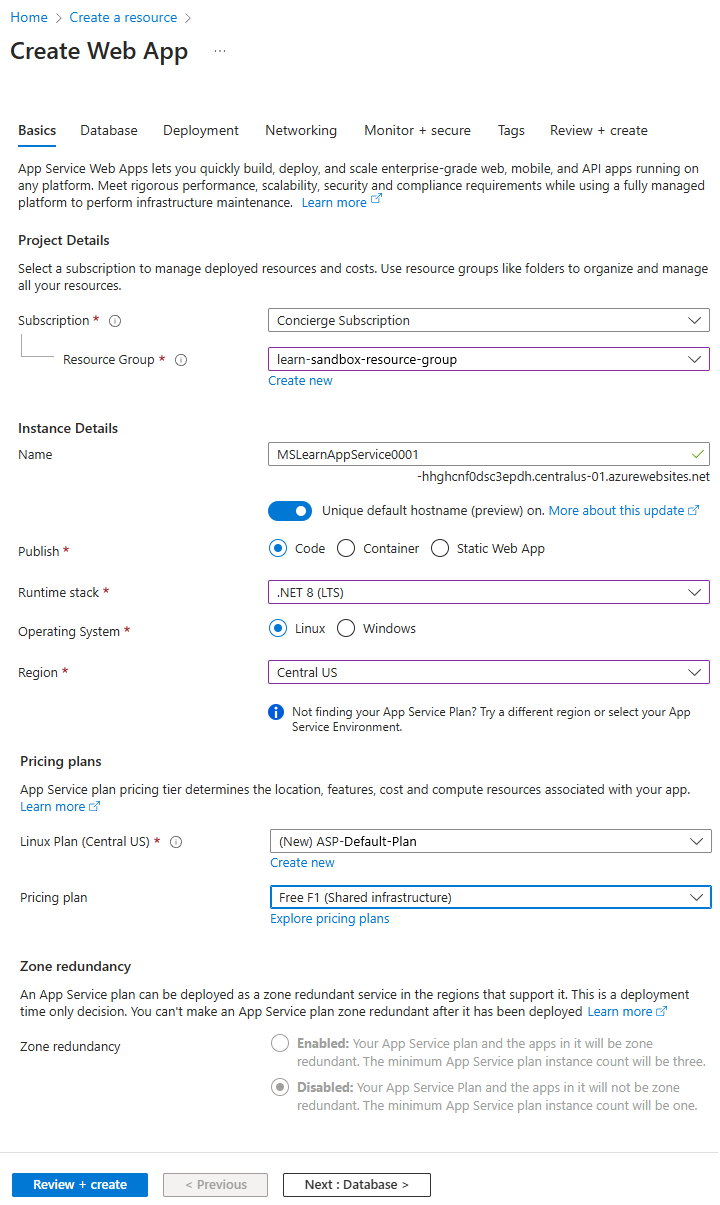
Task: Click the green validation checkmark in the Name field
Action: click(697, 454)
